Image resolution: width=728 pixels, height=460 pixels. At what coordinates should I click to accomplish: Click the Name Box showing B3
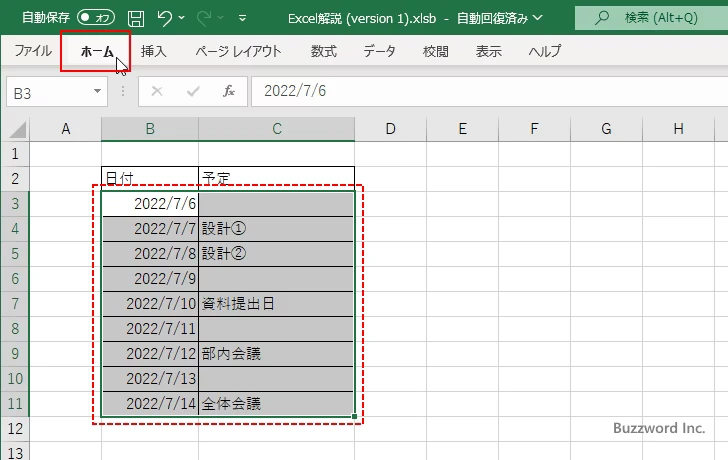49,92
